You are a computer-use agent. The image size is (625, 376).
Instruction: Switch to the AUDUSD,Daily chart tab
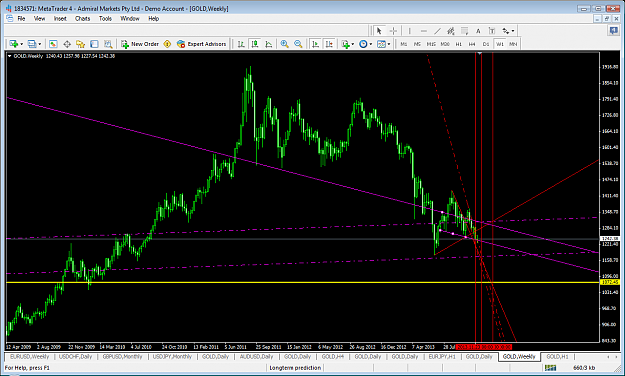[256, 356]
